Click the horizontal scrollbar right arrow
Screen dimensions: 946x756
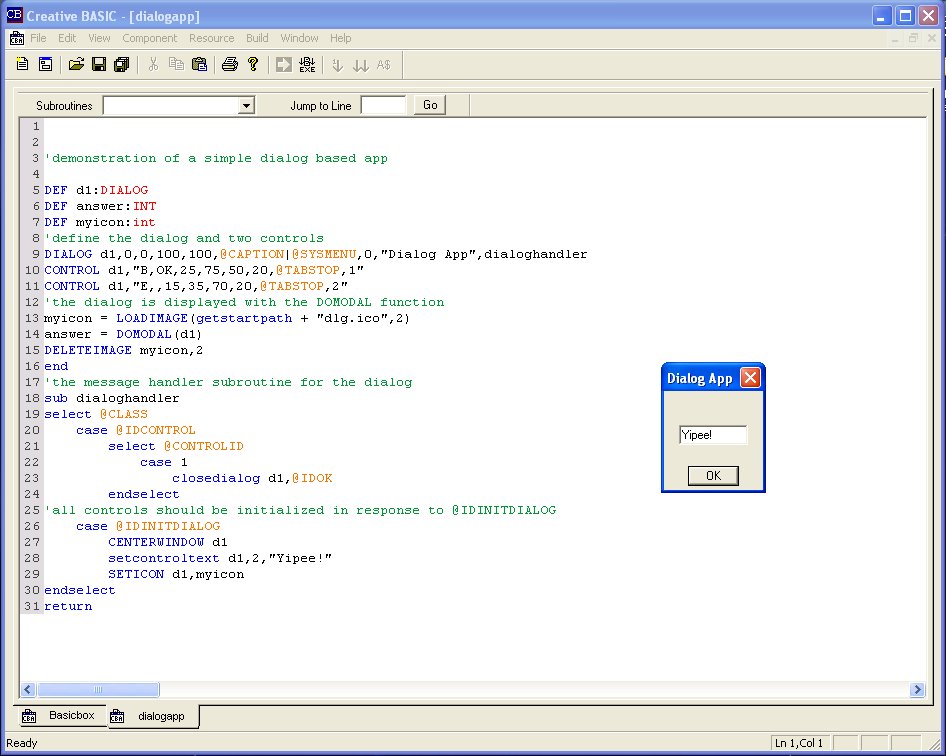[917, 689]
